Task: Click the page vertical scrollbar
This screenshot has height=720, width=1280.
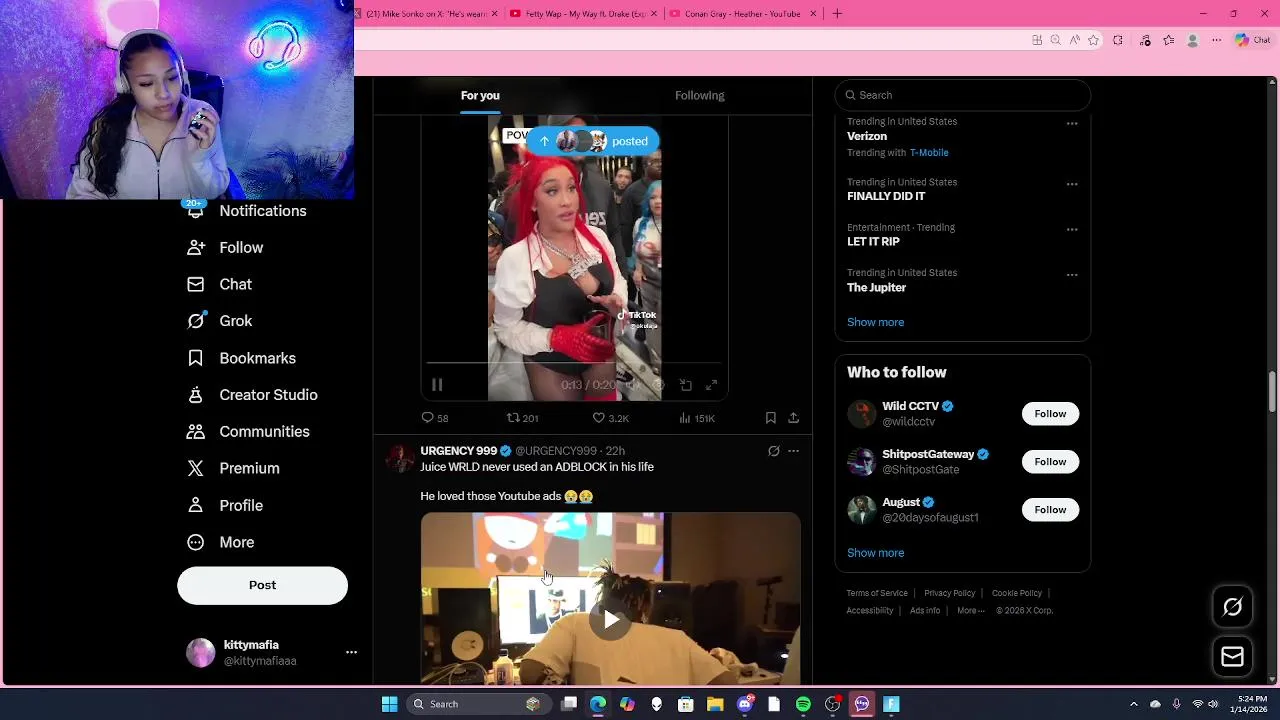Action: [1273, 390]
